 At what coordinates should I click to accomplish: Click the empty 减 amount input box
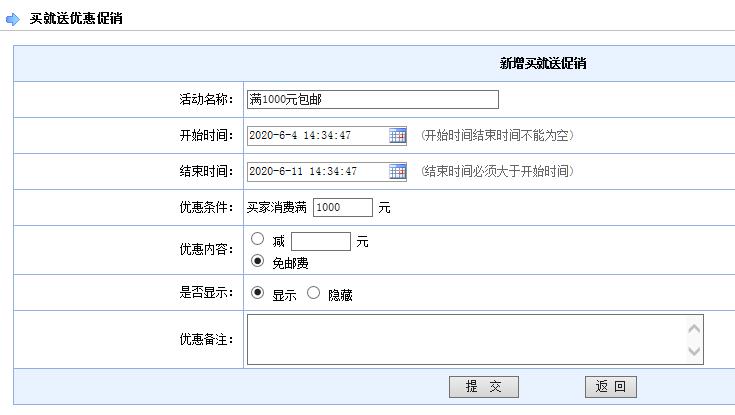pos(320,241)
